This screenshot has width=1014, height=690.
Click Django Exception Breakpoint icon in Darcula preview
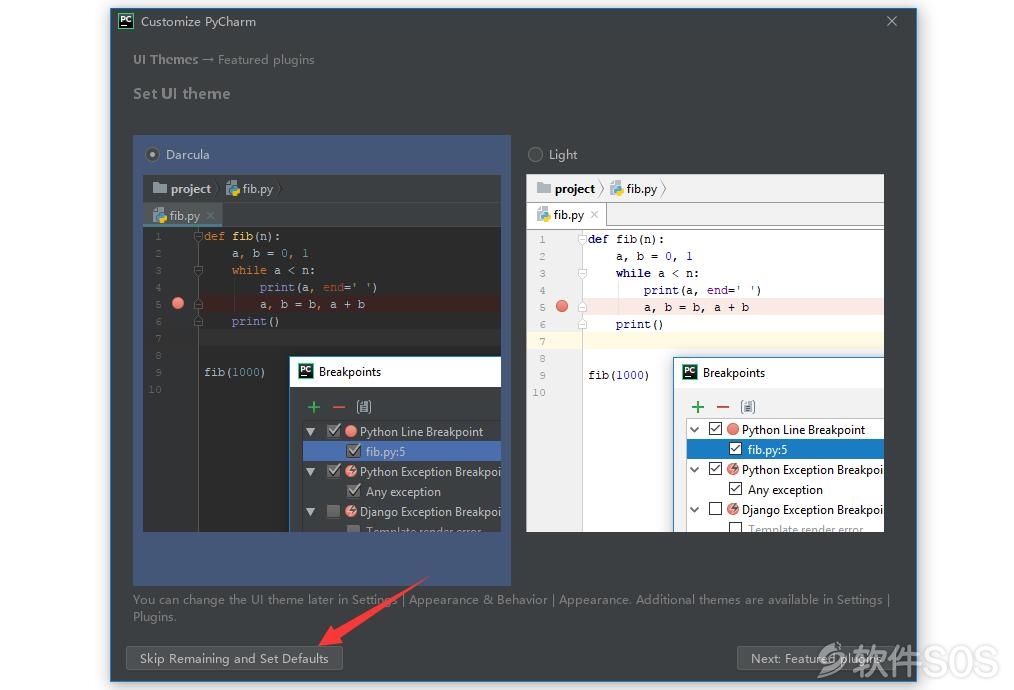[351, 511]
